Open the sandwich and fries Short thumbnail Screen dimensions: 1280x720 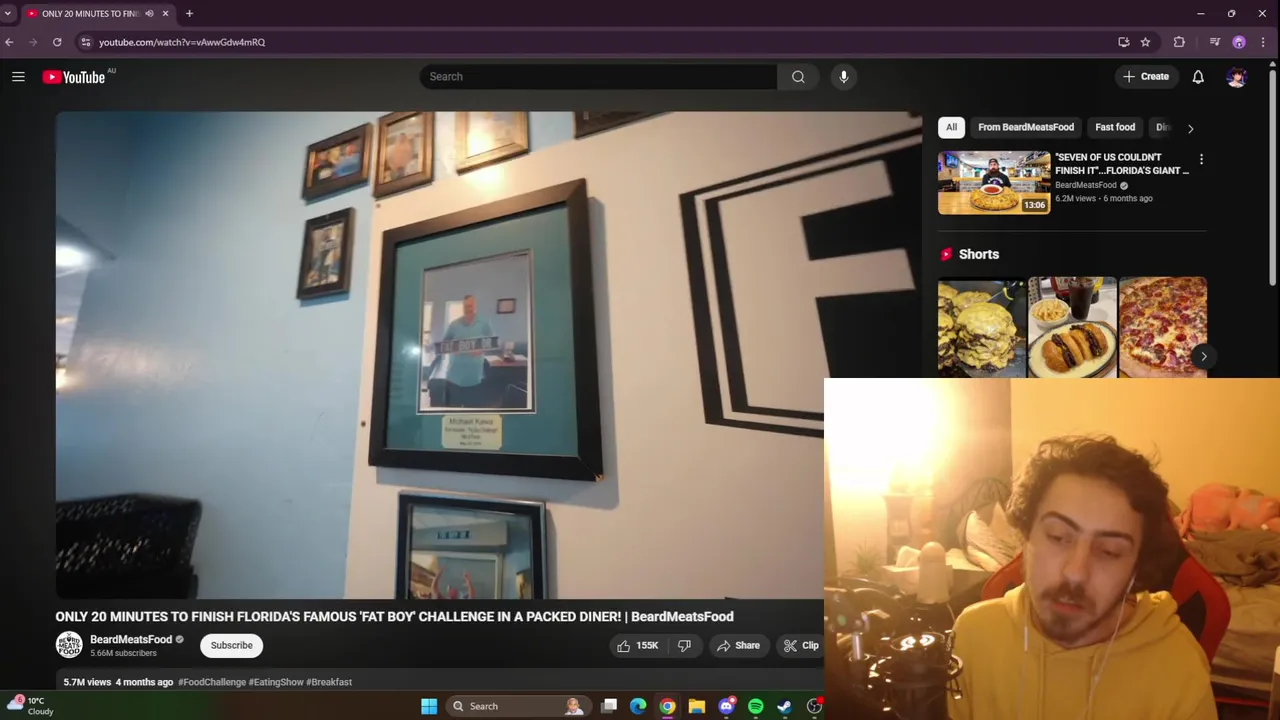(1072, 327)
